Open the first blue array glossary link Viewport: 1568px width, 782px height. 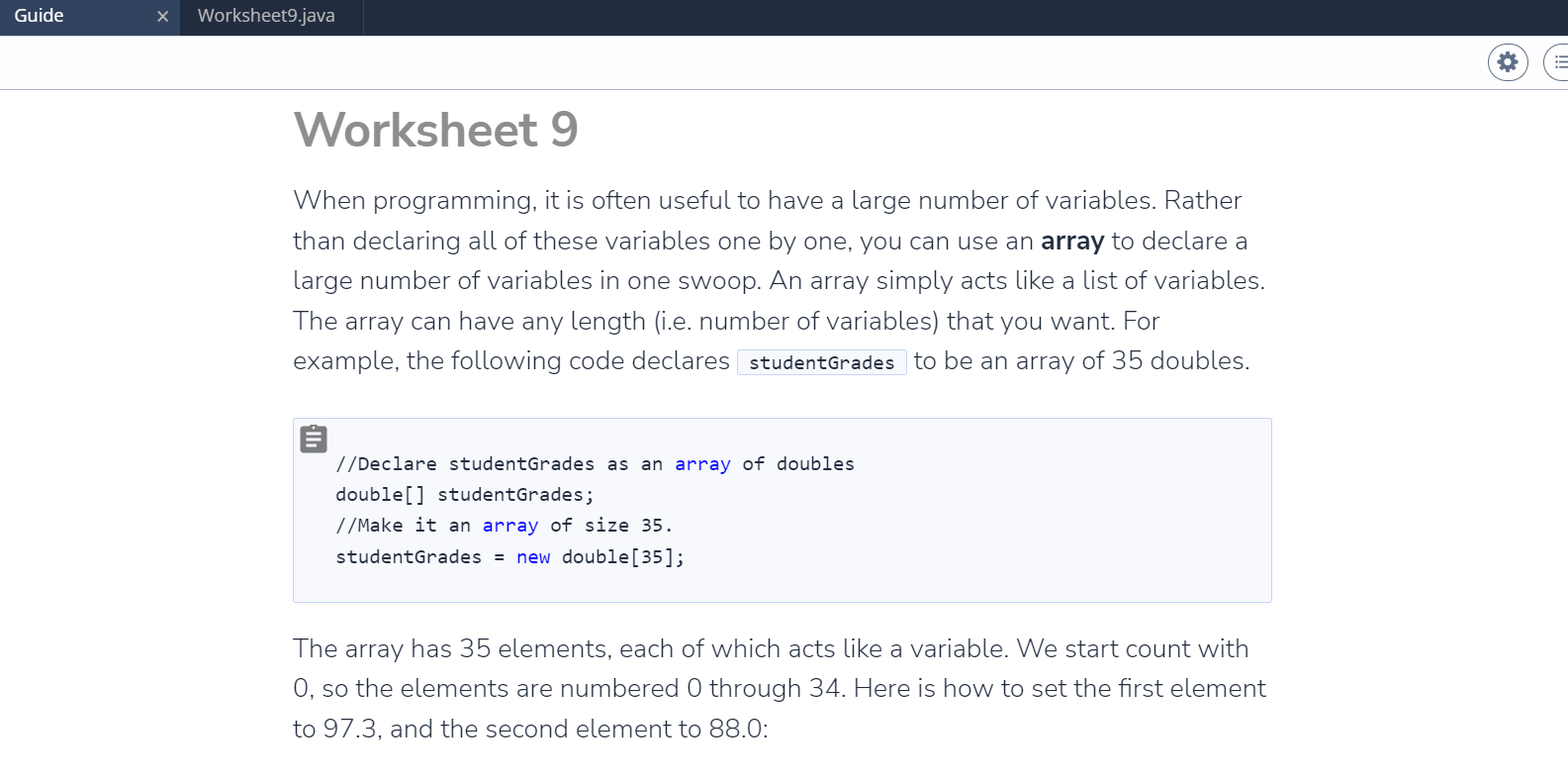702,463
